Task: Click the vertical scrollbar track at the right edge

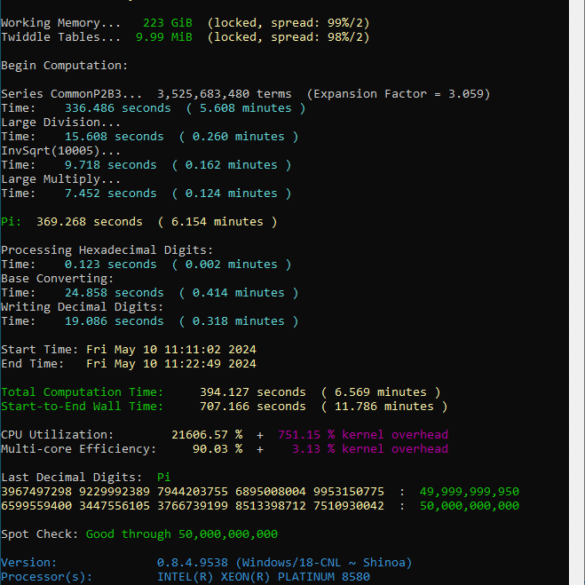Action: click(x=577, y=292)
